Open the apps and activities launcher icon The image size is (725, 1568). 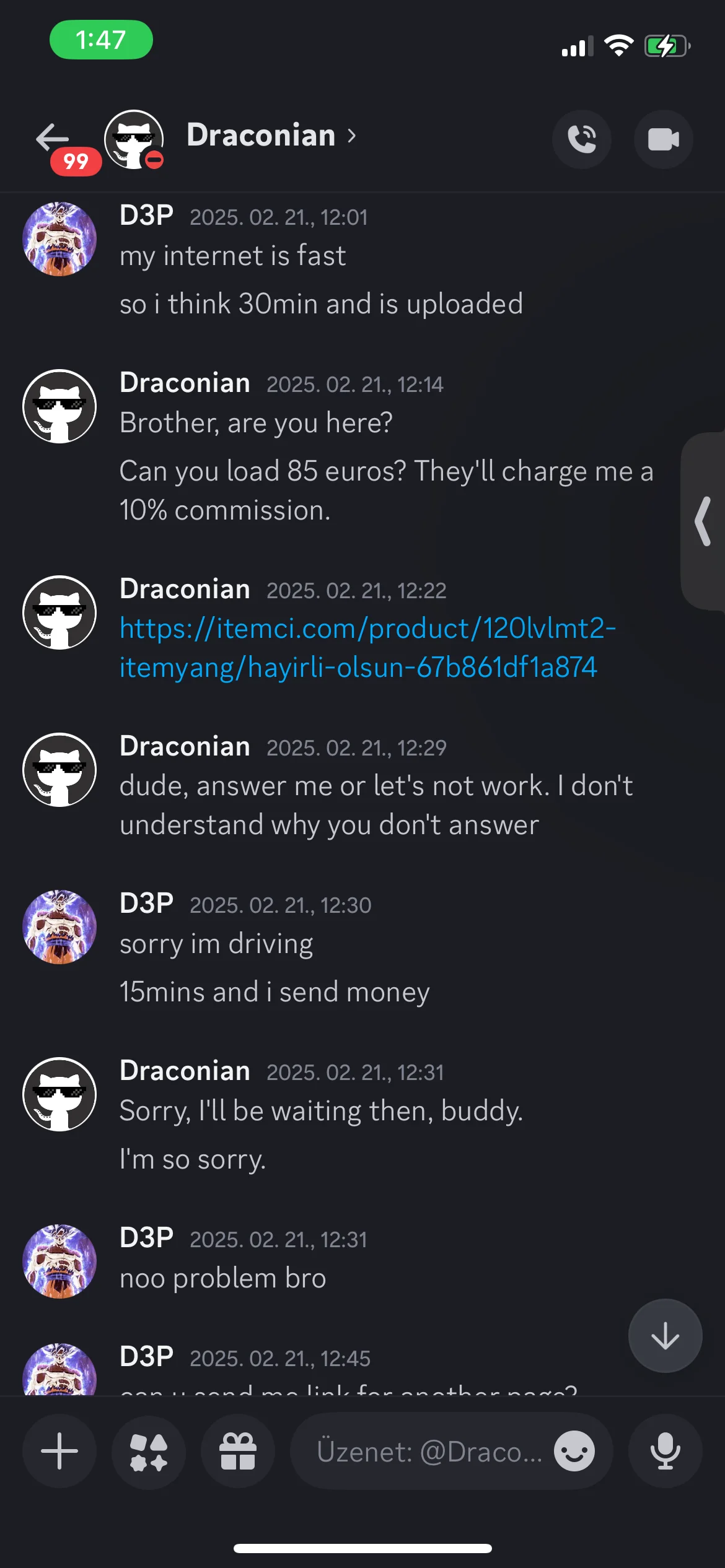[149, 1450]
